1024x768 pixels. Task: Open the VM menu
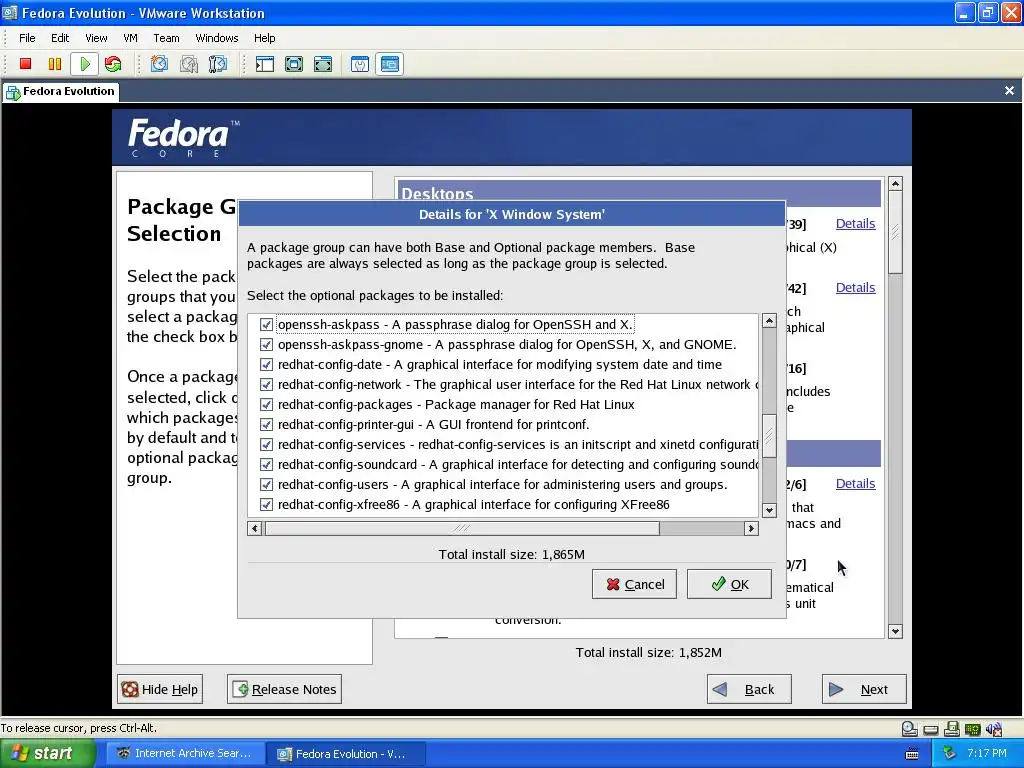pyautogui.click(x=131, y=38)
